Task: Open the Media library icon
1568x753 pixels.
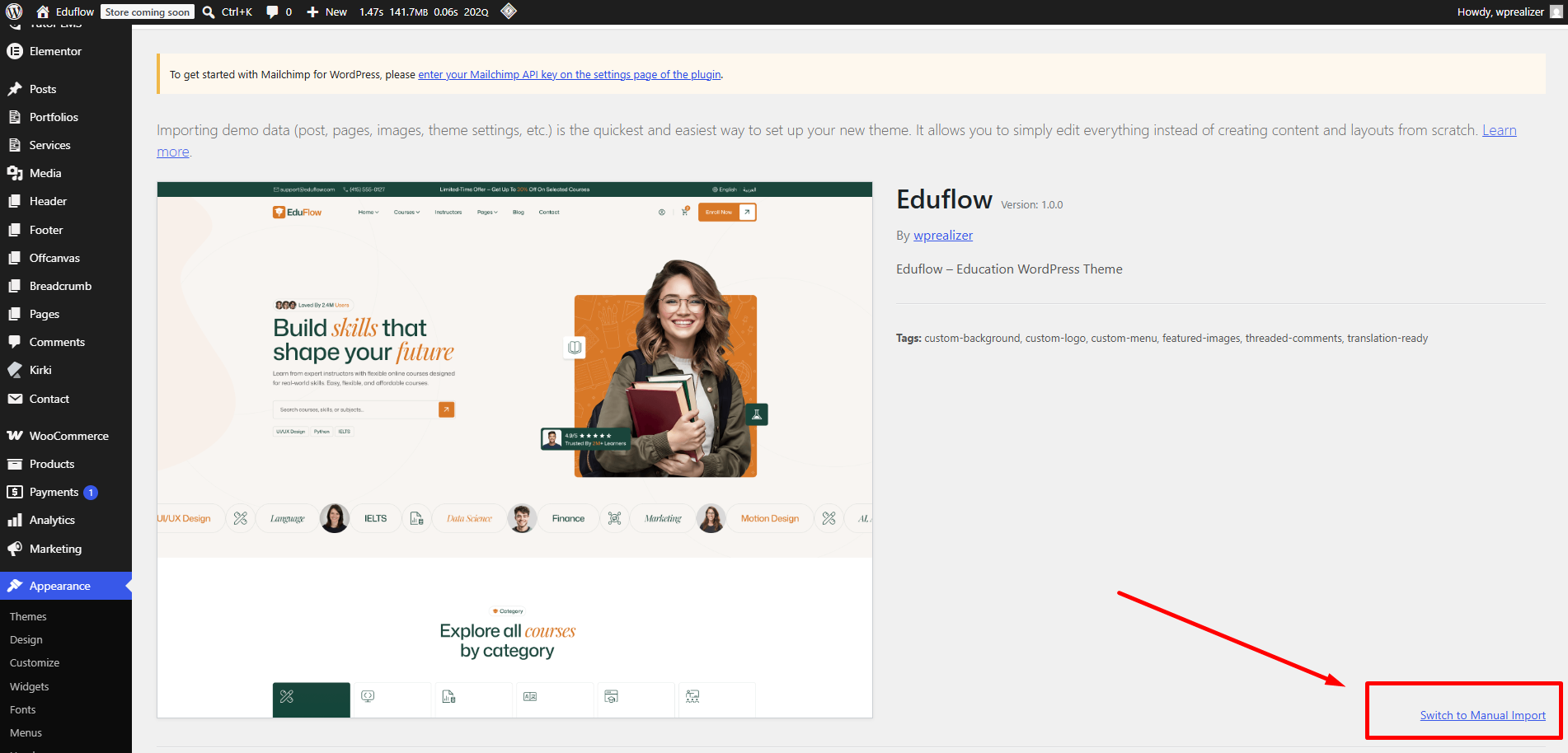Action: tap(15, 173)
